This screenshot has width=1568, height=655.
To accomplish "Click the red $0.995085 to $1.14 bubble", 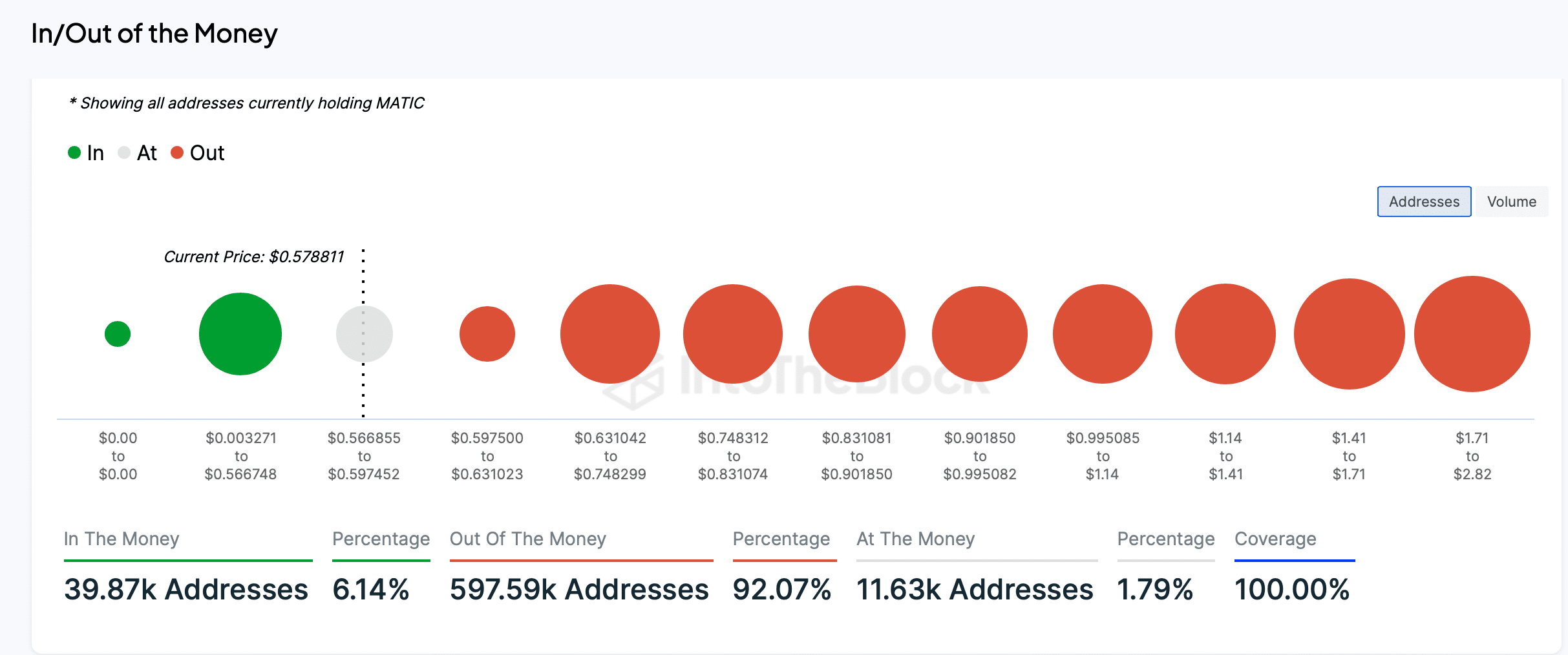I will coord(1103,334).
